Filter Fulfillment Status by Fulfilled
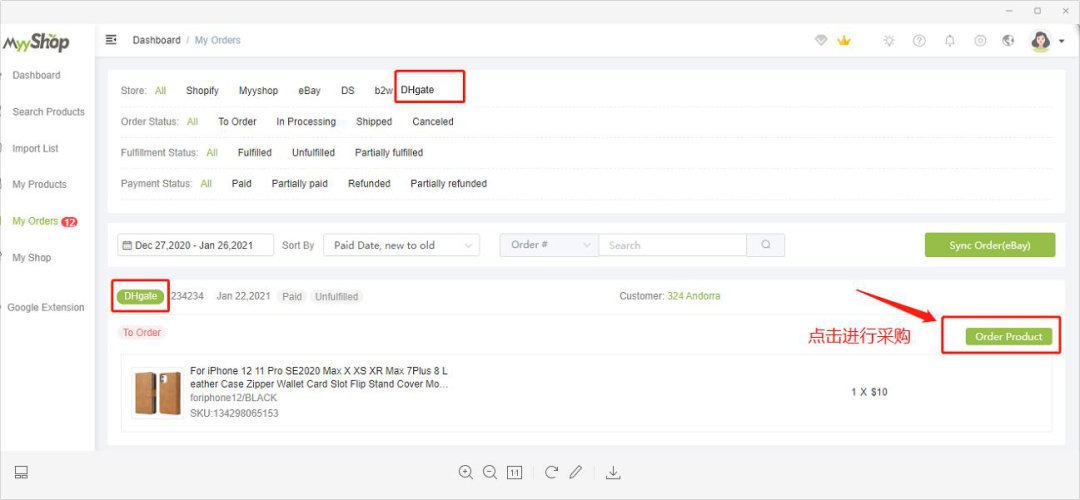Image resolution: width=1080 pixels, height=500 pixels. tap(255, 153)
